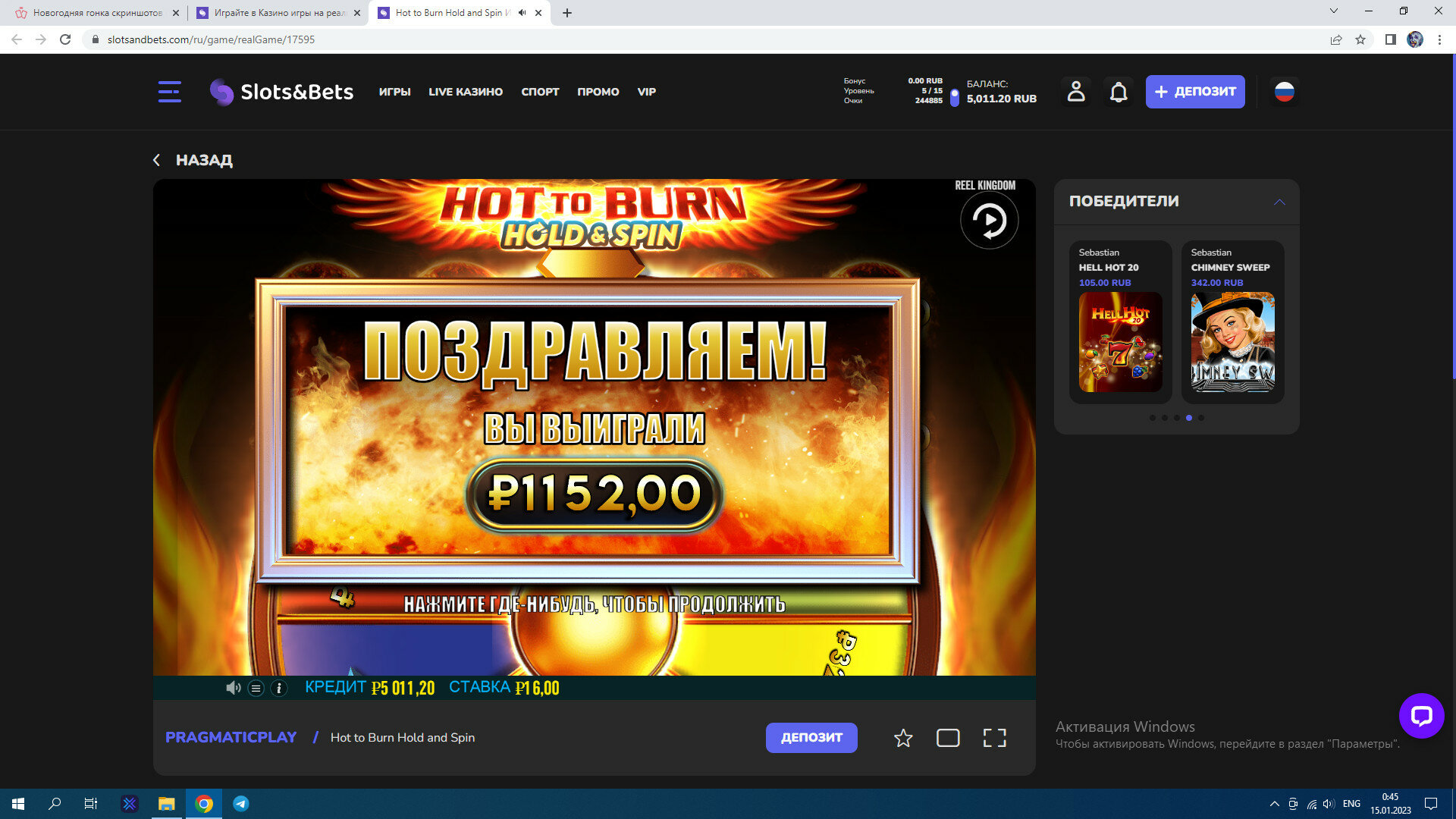Screen dimensions: 1456x819
Task: Open the notifications bell
Action: [1118, 93]
